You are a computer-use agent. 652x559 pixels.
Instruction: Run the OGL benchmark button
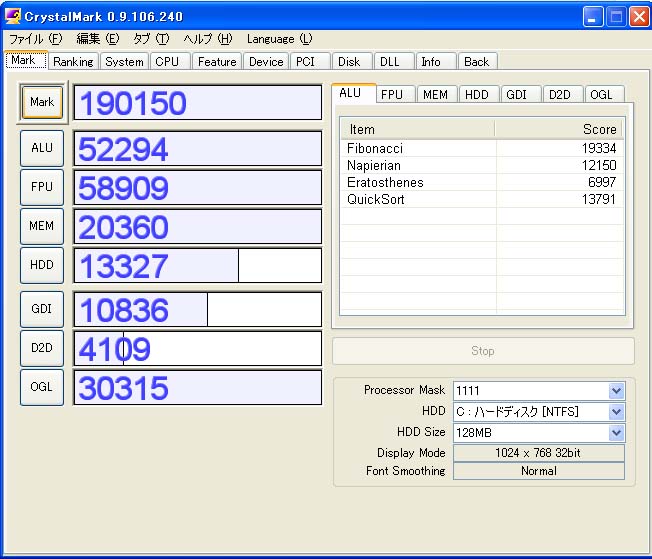(x=42, y=387)
